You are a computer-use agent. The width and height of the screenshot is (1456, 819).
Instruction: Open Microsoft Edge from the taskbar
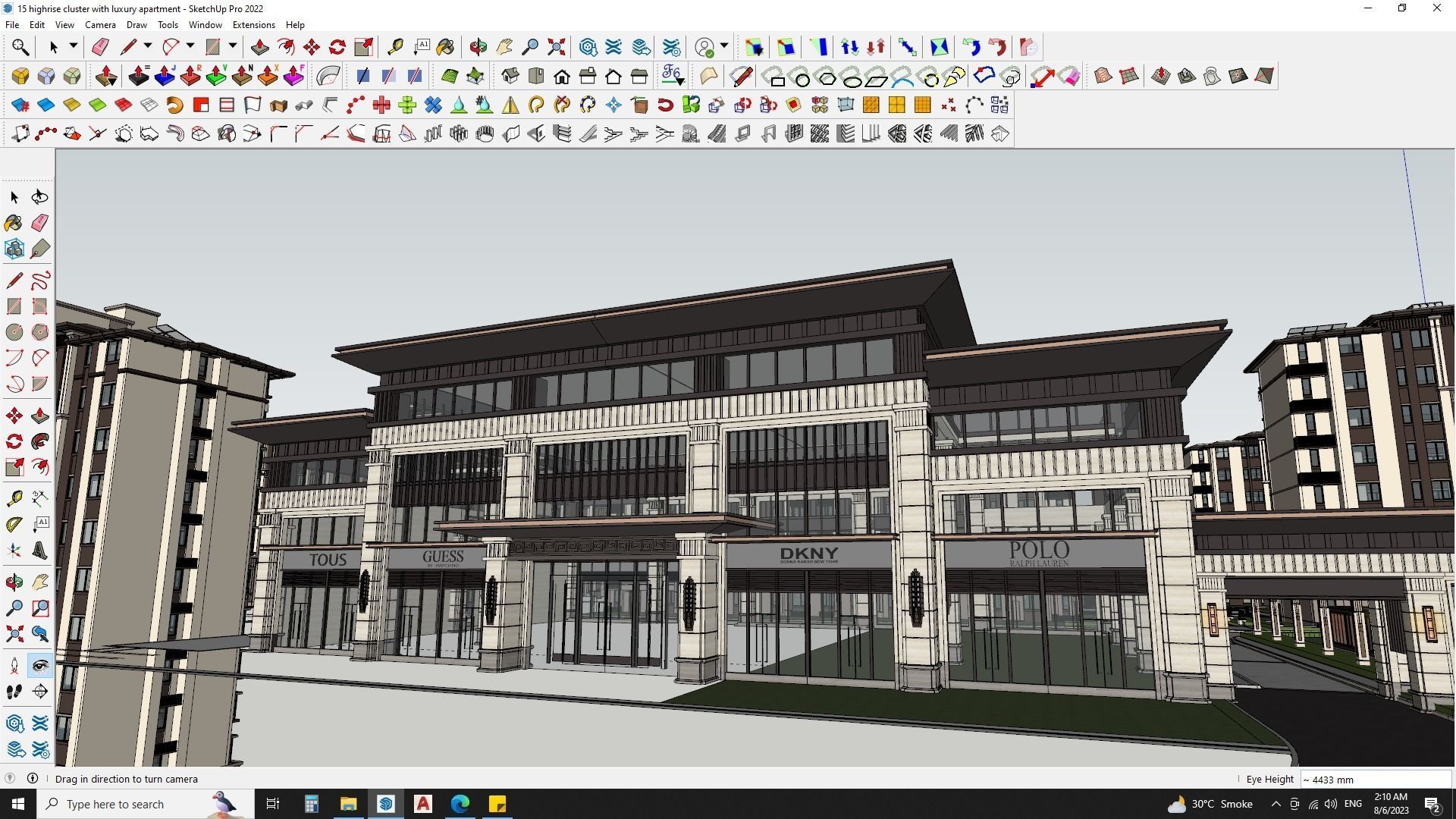coord(460,804)
